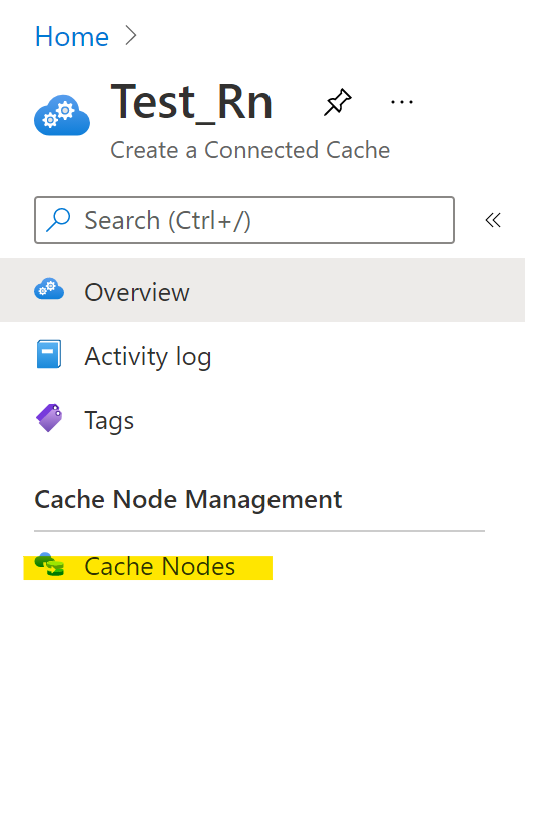Collapse the sidebar with the double chevron

493,220
